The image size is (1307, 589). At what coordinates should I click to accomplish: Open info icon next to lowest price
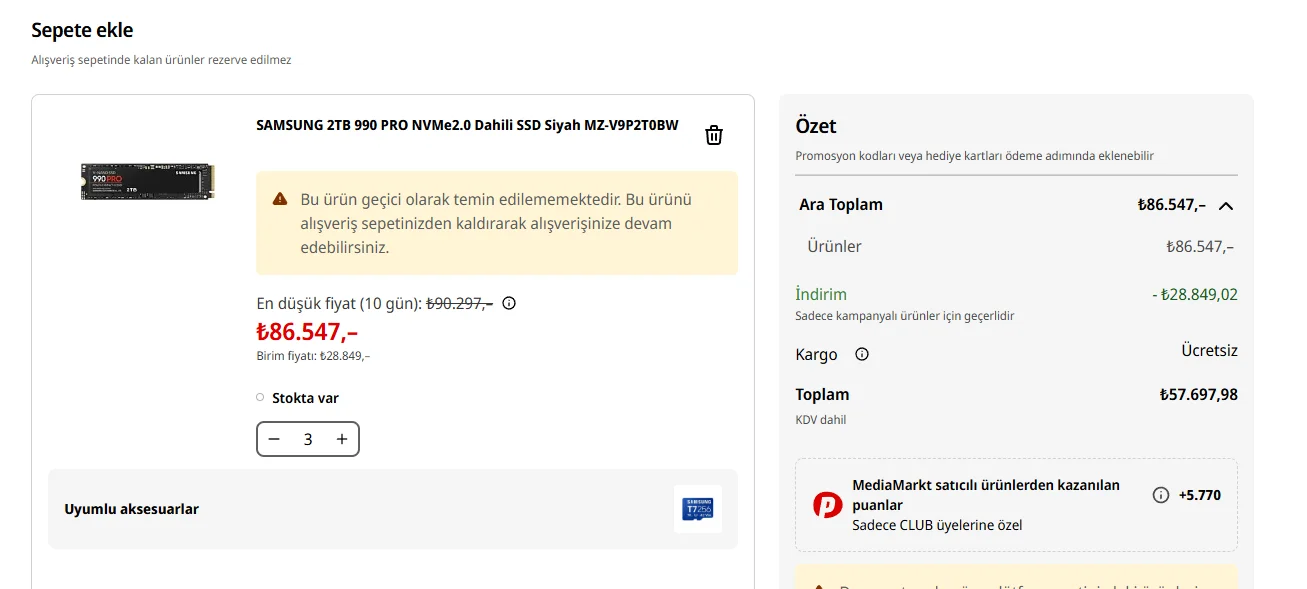tap(509, 303)
